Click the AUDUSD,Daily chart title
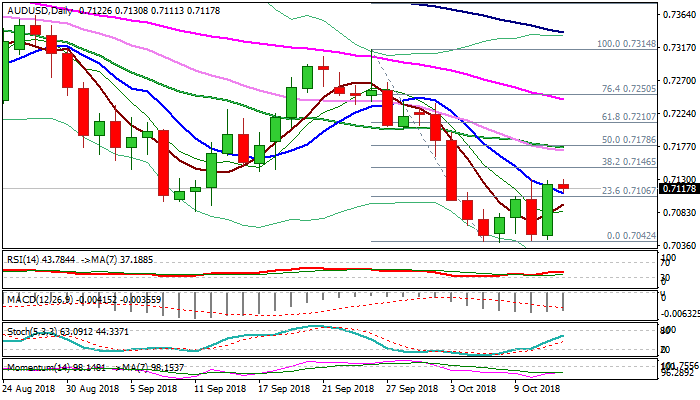Viewport: 700px width, 400px height. (41, 9)
